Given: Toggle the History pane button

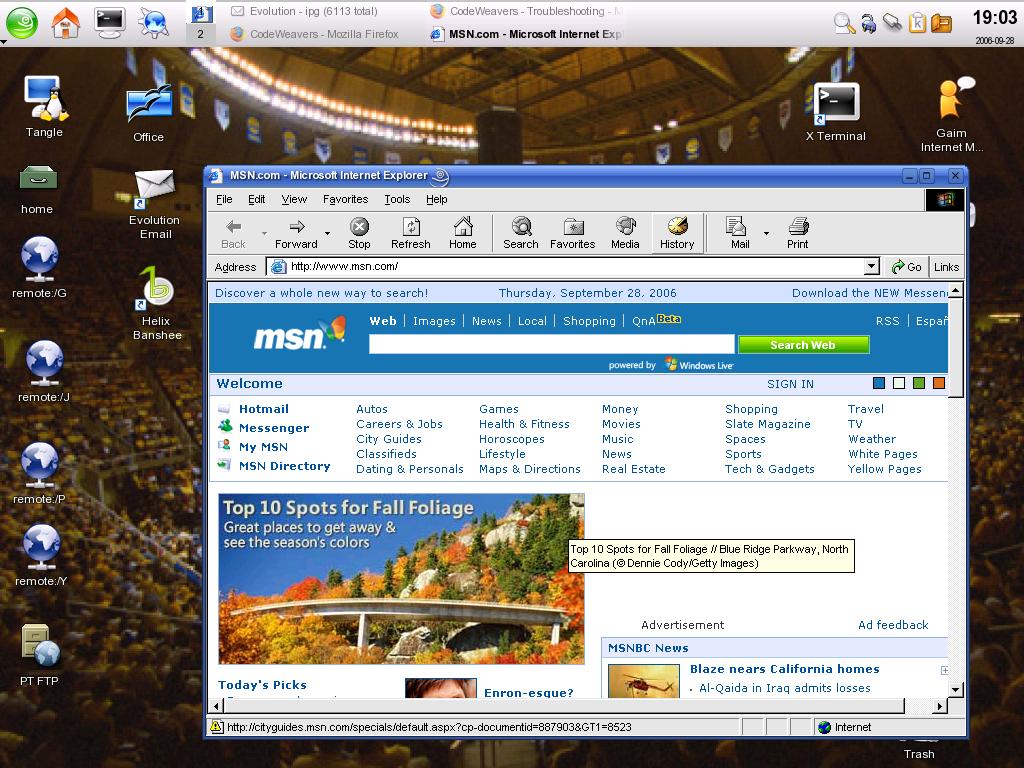Looking at the screenshot, I should [x=677, y=233].
